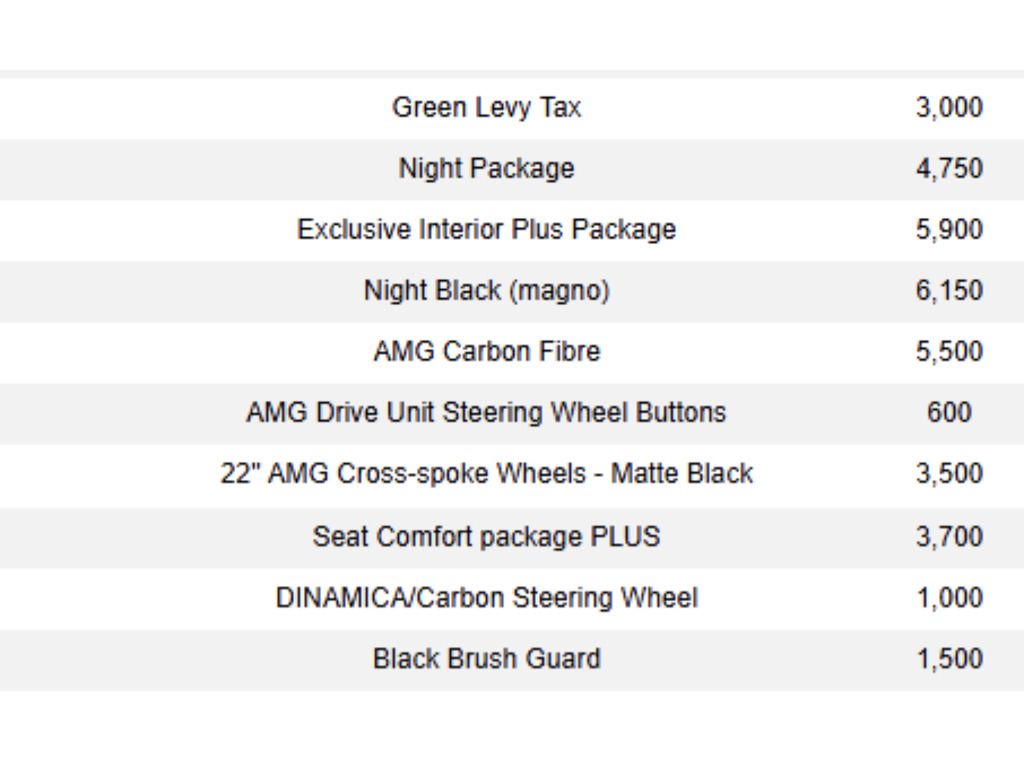The height and width of the screenshot is (768, 1024).
Task: Select the 3,500 wheels price
Action: click(949, 474)
